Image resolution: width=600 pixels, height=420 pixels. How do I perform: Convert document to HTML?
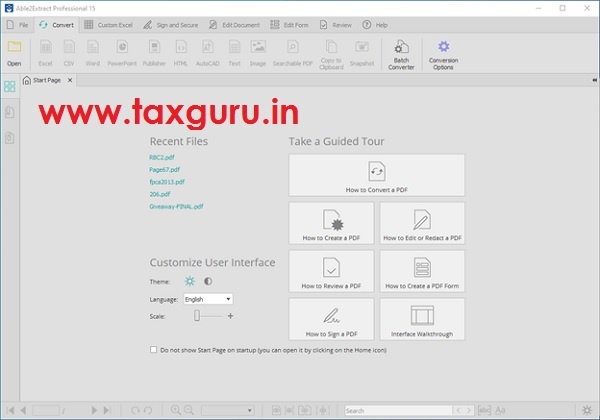click(x=181, y=54)
